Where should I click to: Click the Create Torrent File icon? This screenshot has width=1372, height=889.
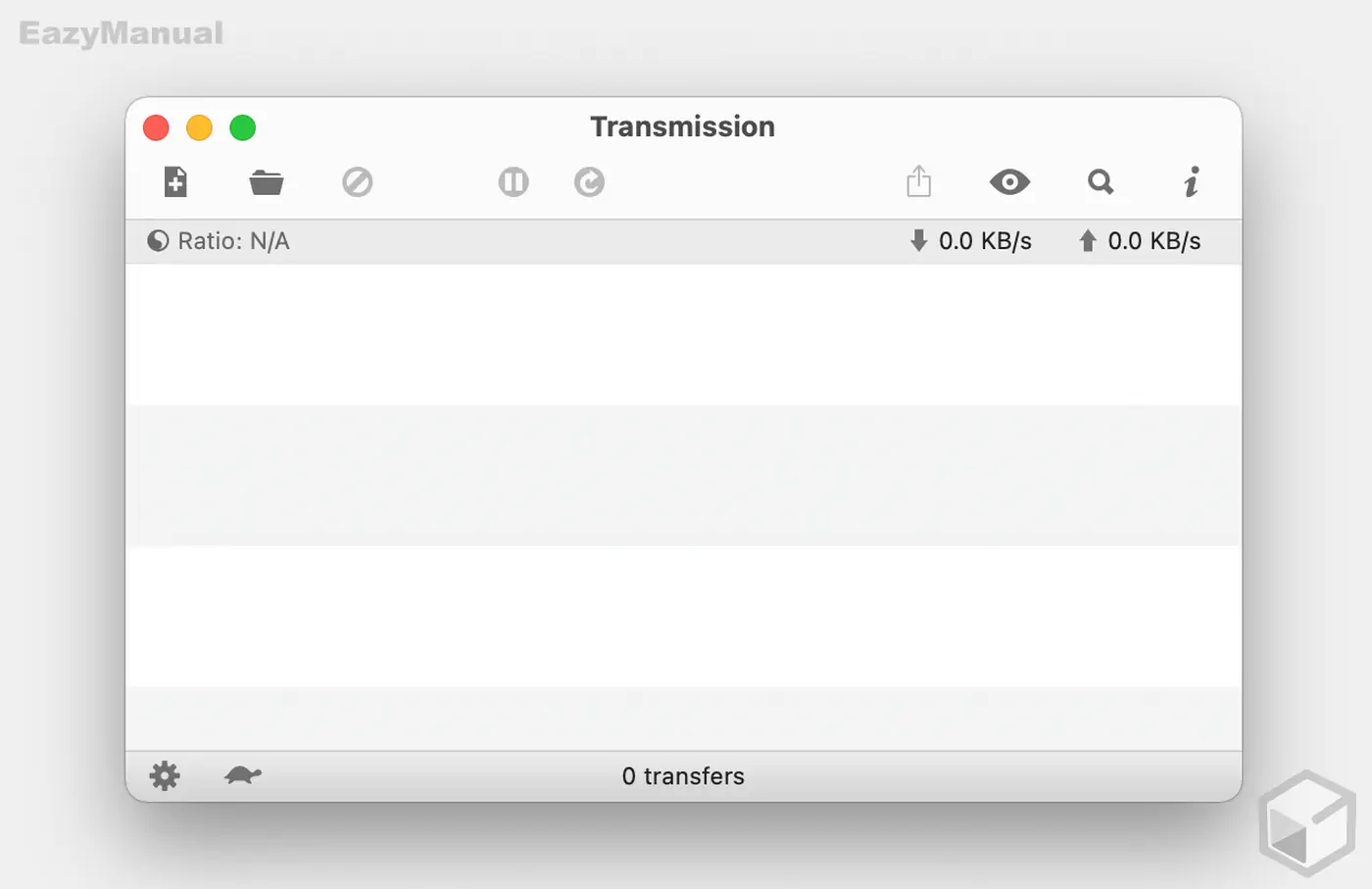(x=175, y=182)
